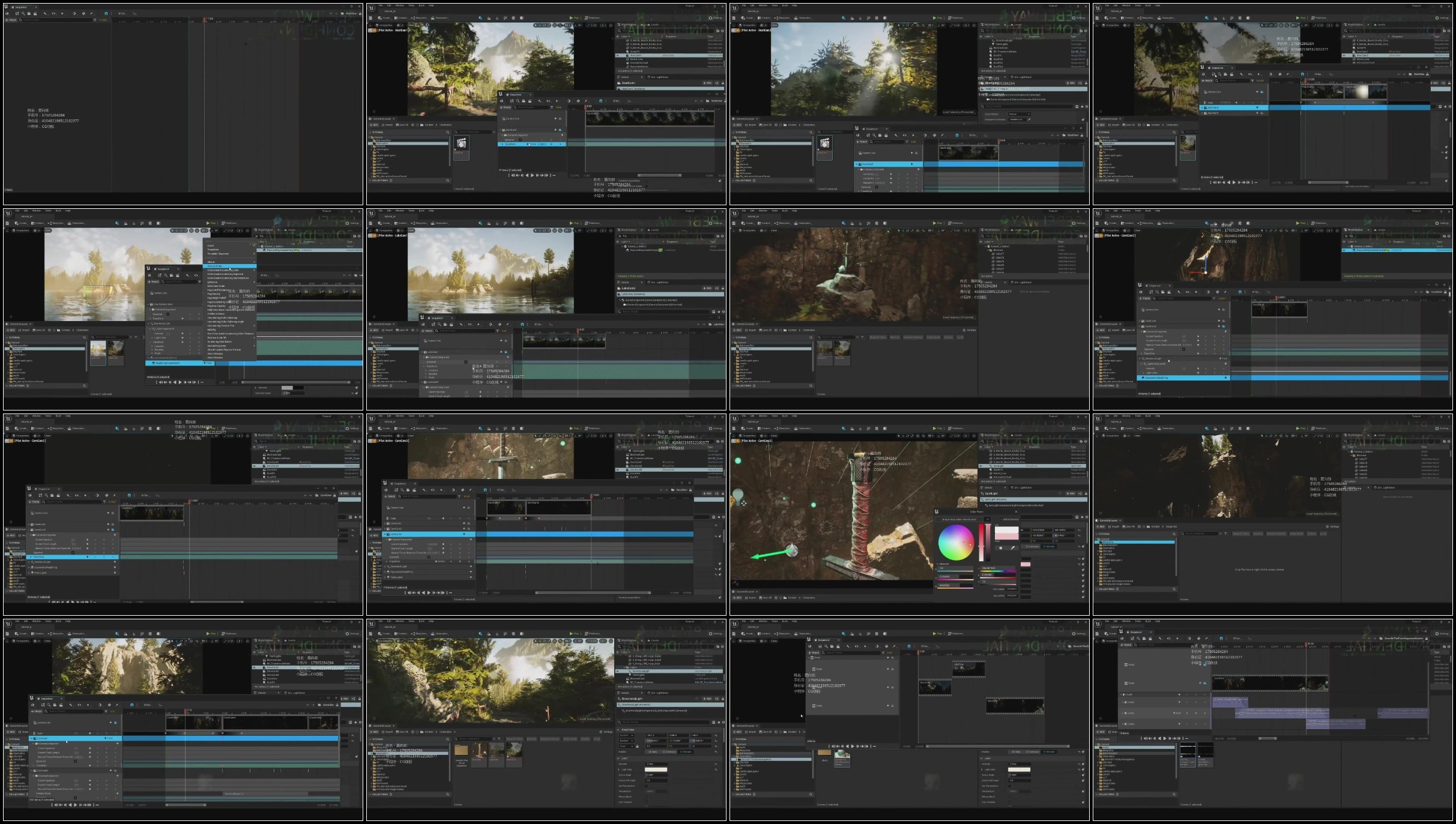Open the Tools menu in the StartCam1 frame
The width and height of the screenshot is (1456, 824).
coord(411,5)
